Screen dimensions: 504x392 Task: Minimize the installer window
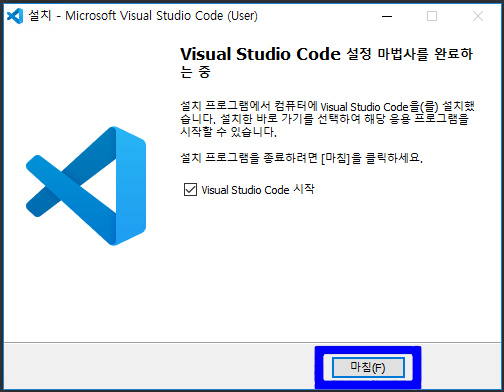[x=387, y=16]
